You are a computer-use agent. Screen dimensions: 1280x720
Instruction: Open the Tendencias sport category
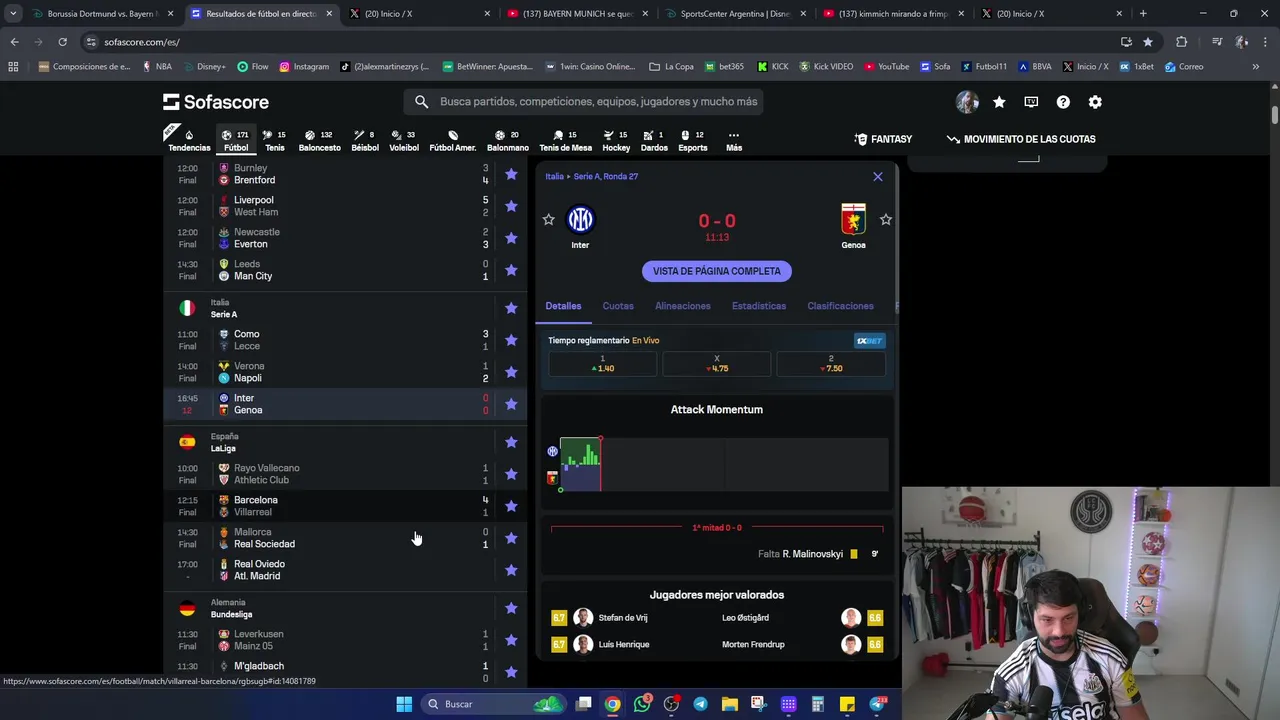pos(189,140)
